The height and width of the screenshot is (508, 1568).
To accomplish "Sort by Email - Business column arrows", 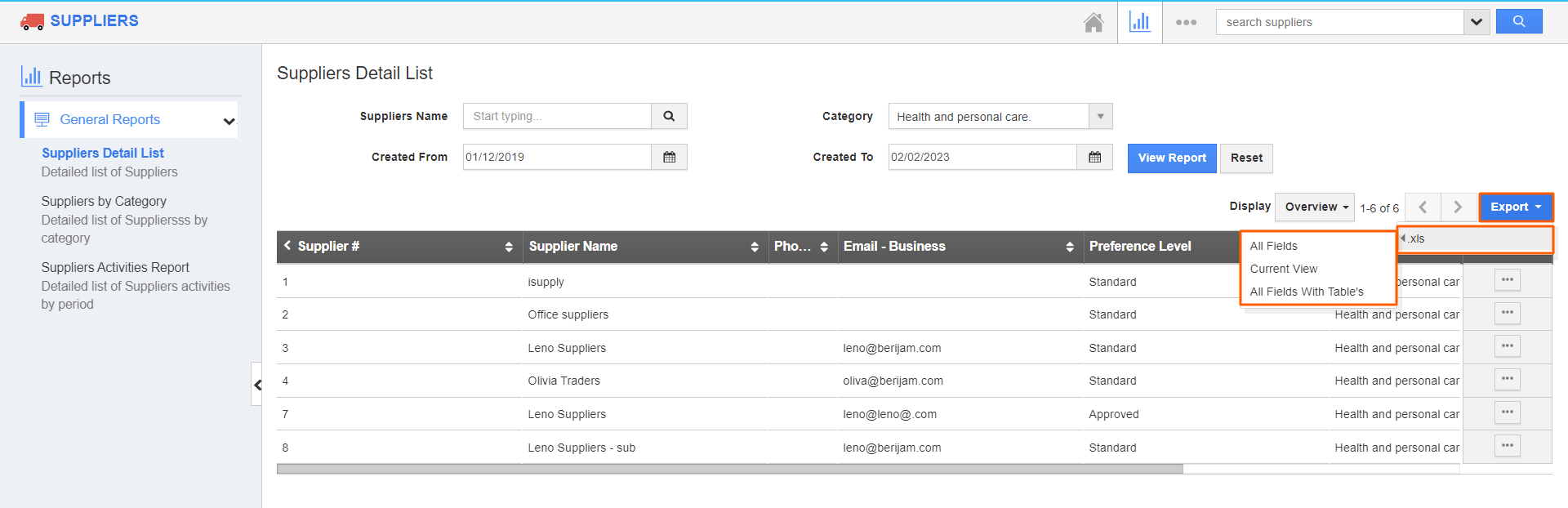I will tap(1070, 247).
